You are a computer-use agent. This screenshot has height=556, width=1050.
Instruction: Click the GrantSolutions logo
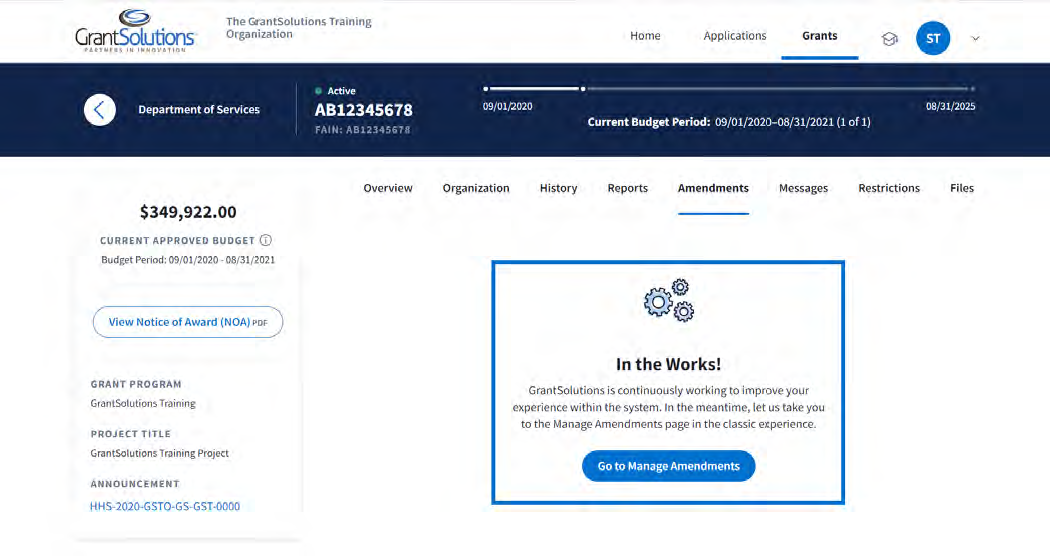[x=136, y=32]
